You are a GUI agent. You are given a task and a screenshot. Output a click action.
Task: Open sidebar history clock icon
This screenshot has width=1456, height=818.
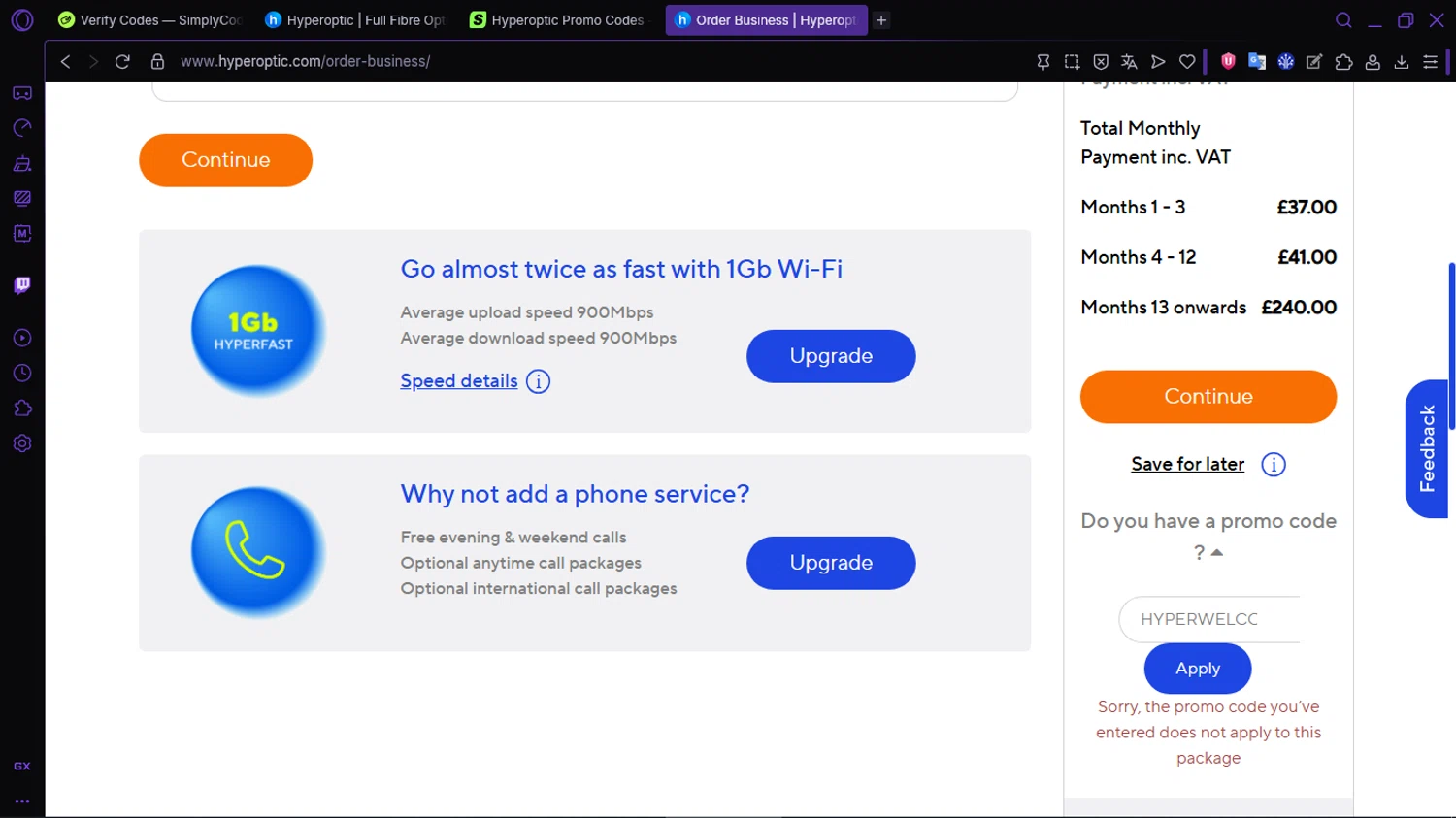coord(22,374)
